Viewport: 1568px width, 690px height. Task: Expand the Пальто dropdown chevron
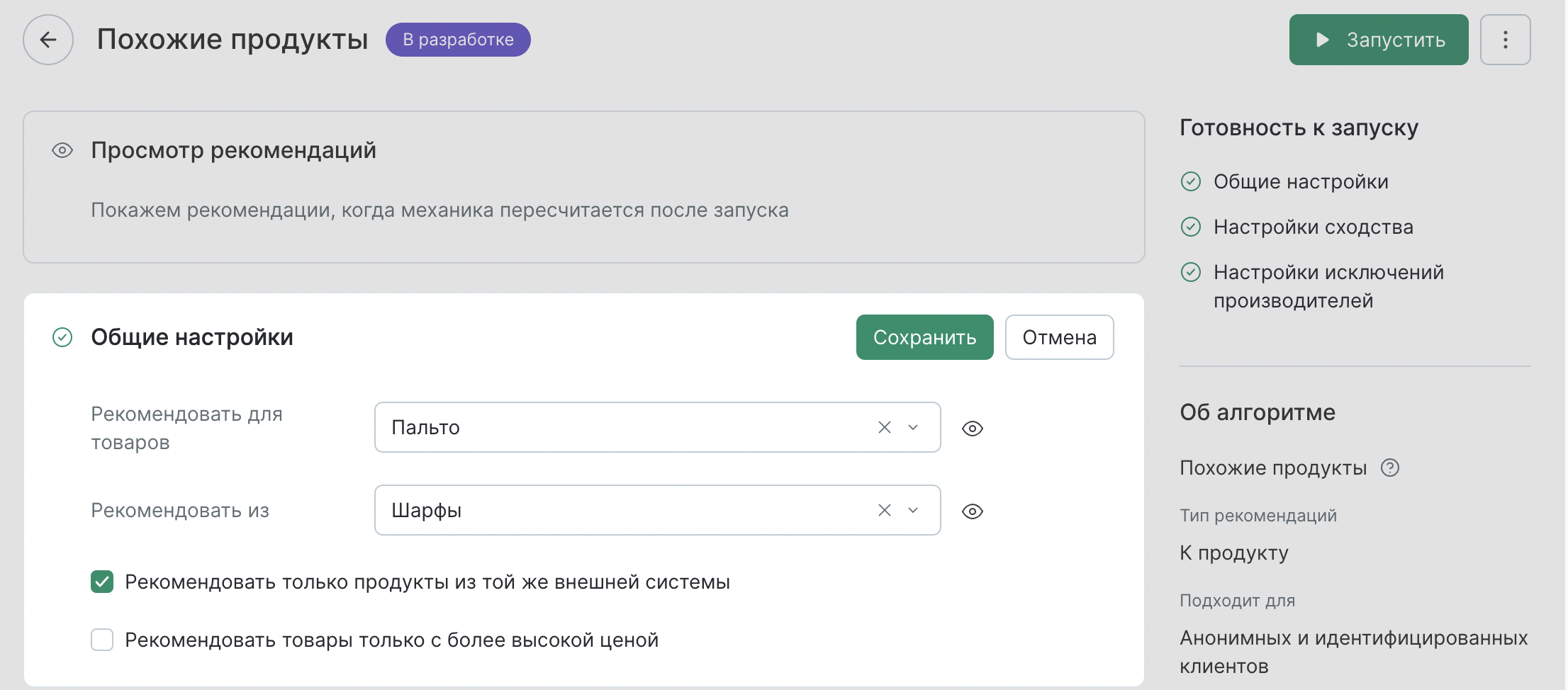pyautogui.click(x=913, y=427)
